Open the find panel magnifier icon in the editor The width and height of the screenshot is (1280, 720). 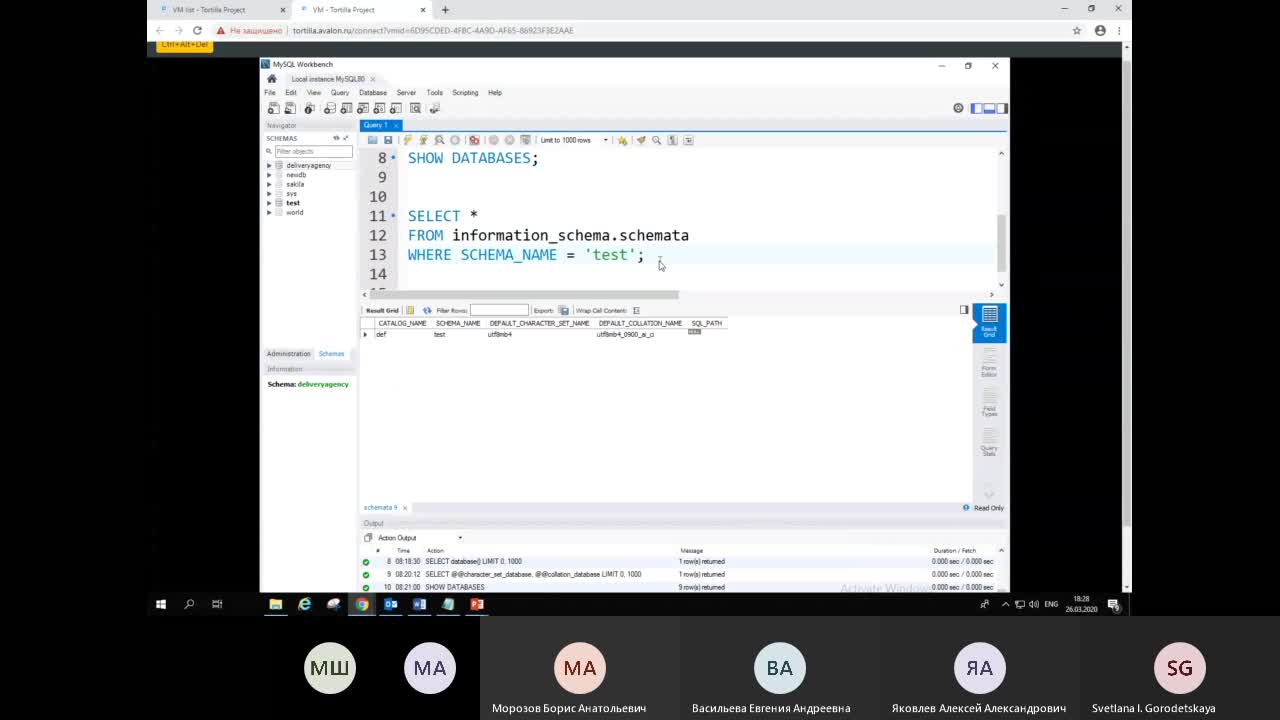click(x=657, y=140)
